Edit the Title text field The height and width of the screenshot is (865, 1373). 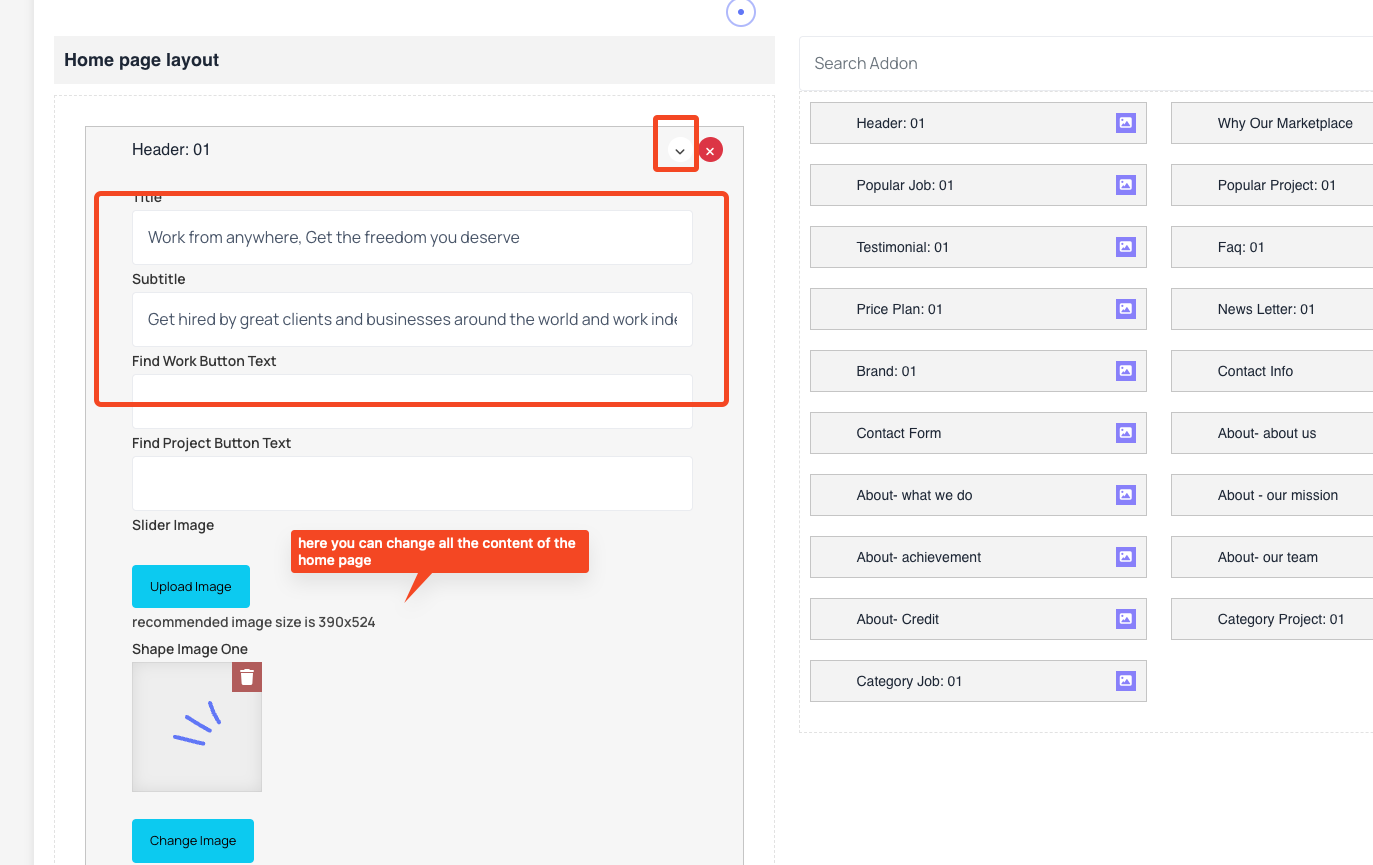(x=412, y=237)
